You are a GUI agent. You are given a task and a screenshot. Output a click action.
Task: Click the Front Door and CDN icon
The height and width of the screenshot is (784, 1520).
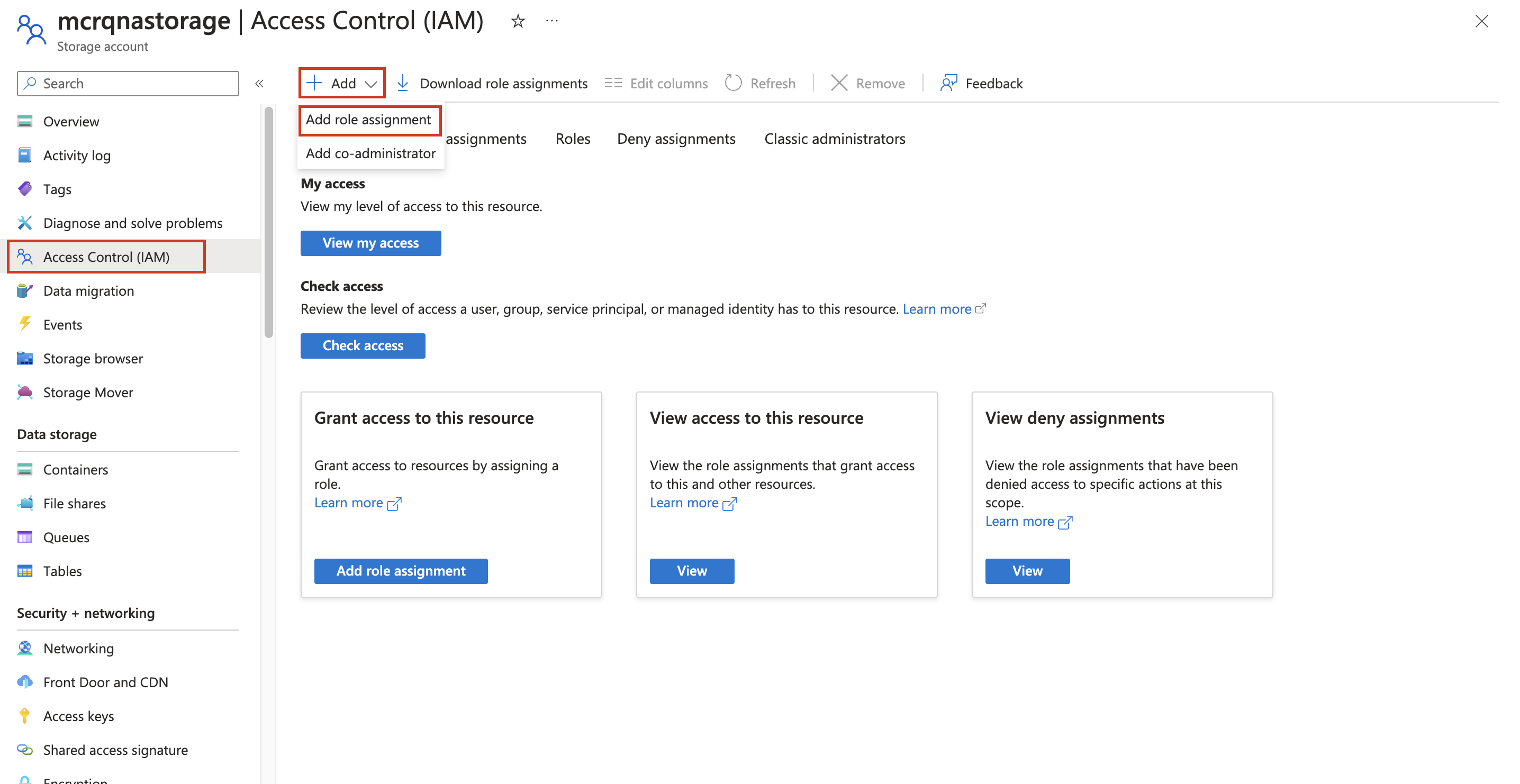coord(25,682)
